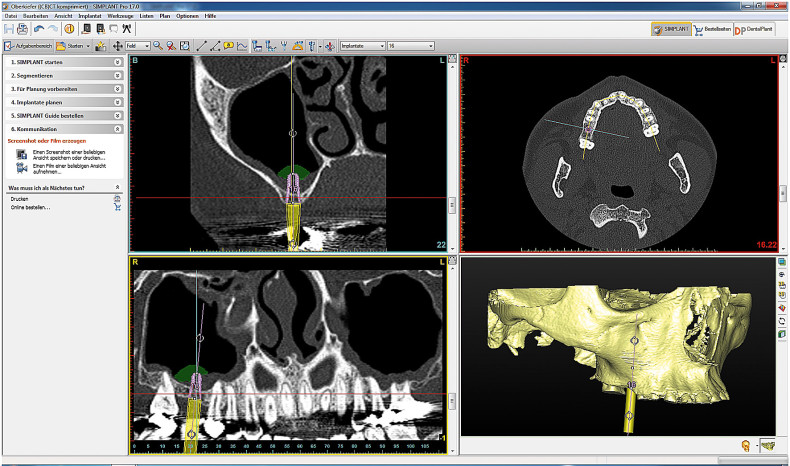Click the yellow jaw model icon below 3D view
This screenshot has height=466, width=790.
pos(768,445)
